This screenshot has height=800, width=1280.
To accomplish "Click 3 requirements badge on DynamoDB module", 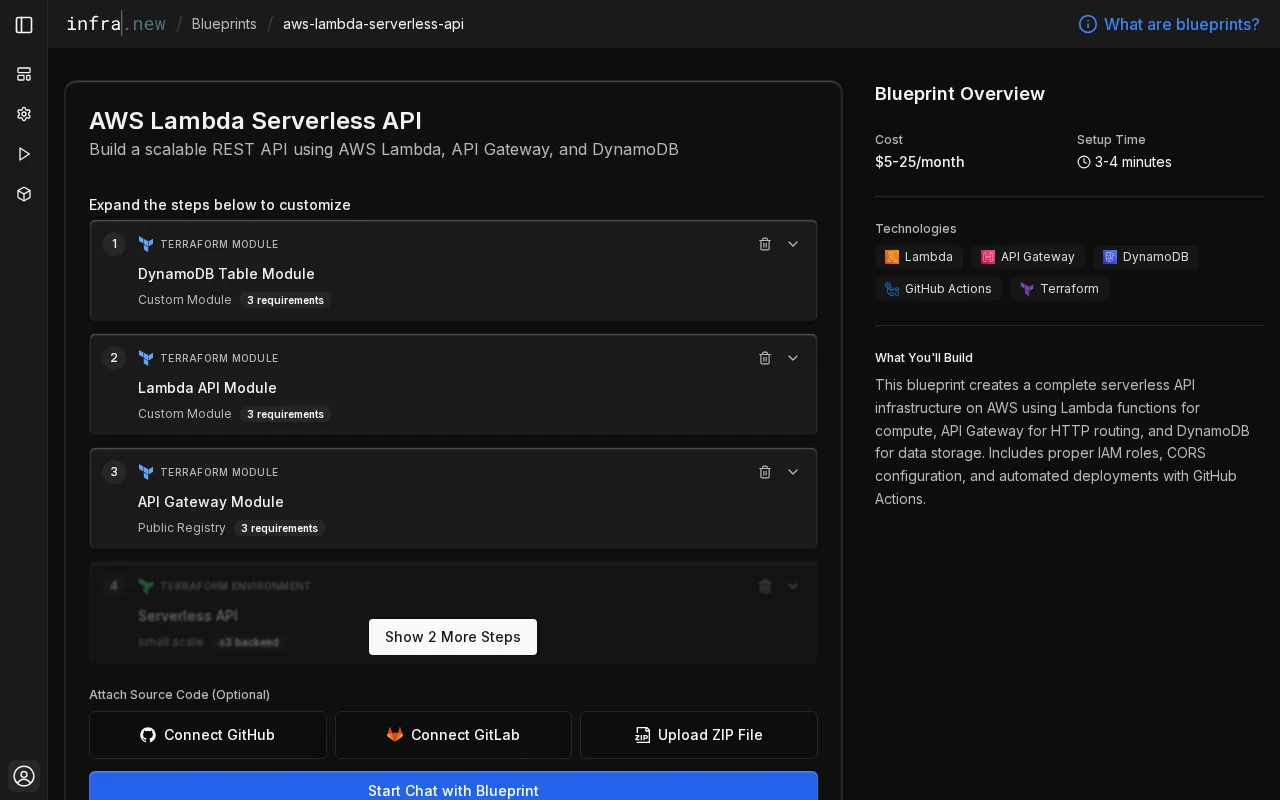I will [285, 300].
